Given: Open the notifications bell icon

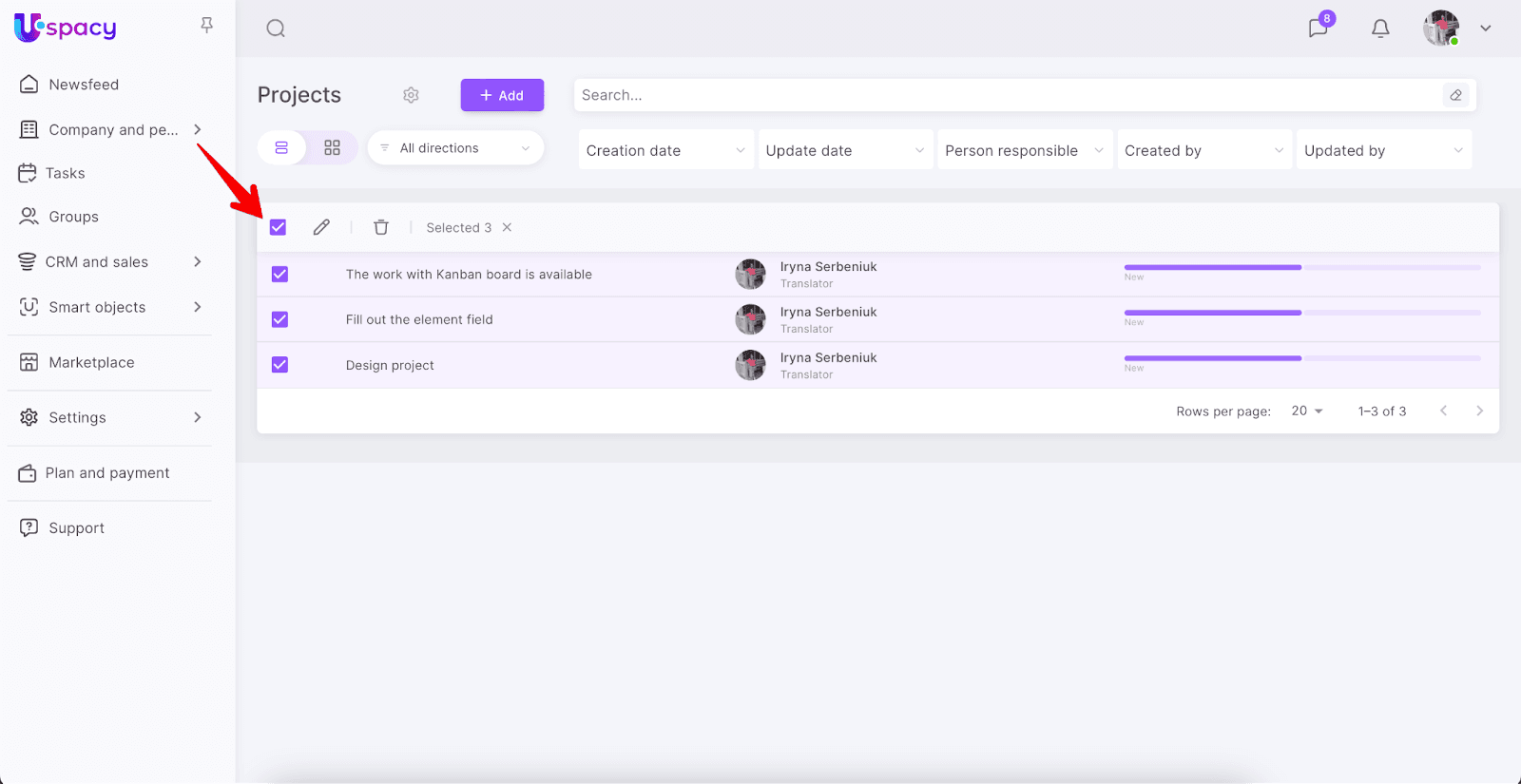Looking at the screenshot, I should point(1380,29).
